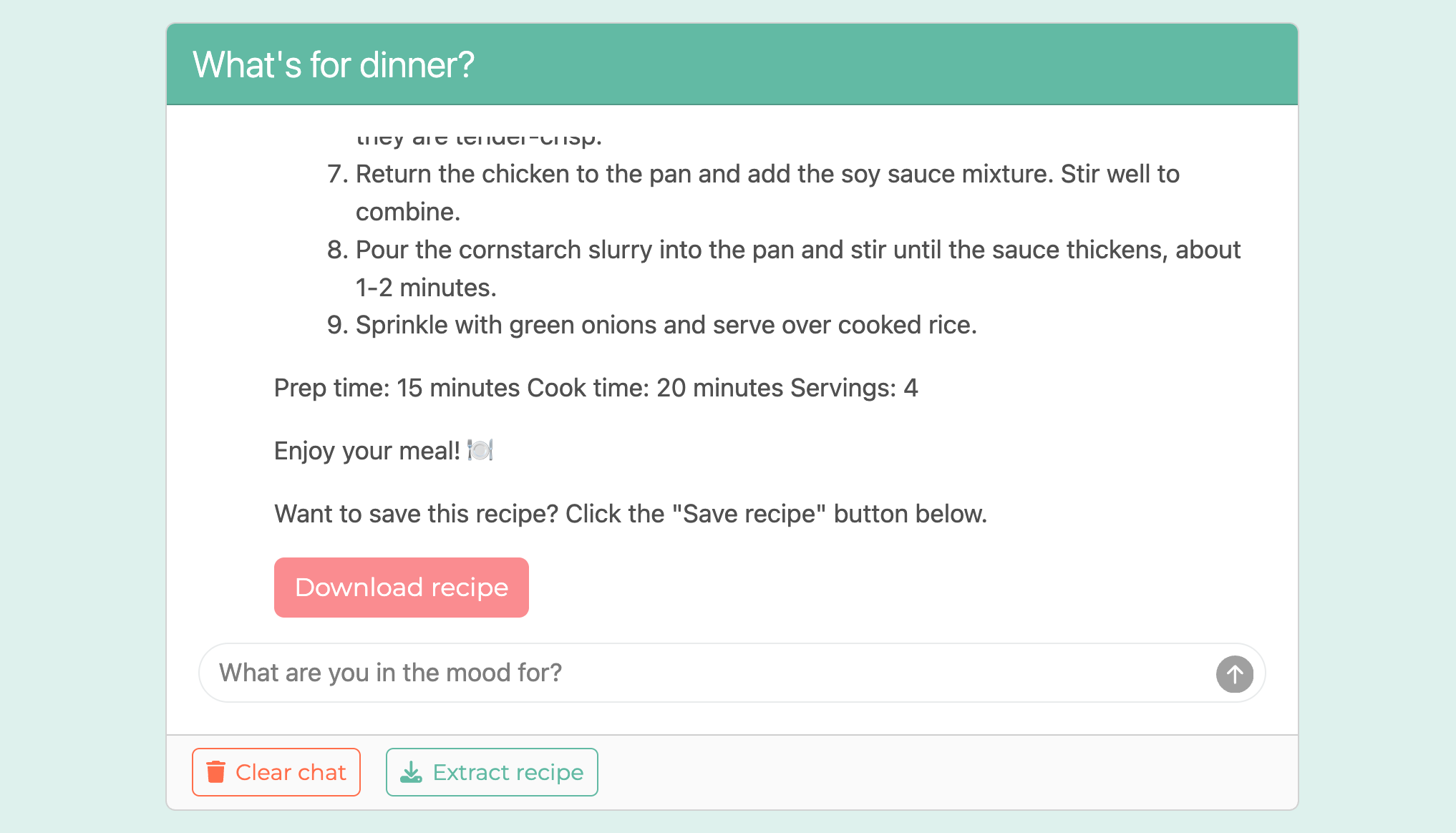The image size is (1456, 833).
Task: Click the 'What's for dinner?' header title
Action: (x=333, y=64)
